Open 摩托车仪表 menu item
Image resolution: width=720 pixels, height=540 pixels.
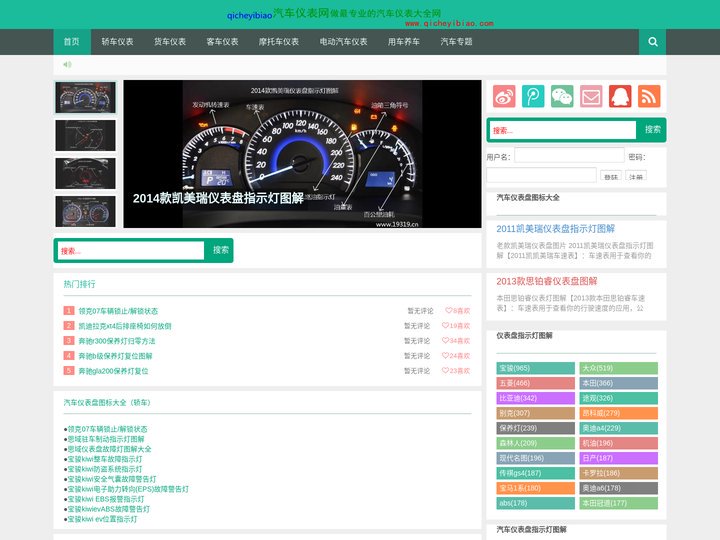[279, 42]
